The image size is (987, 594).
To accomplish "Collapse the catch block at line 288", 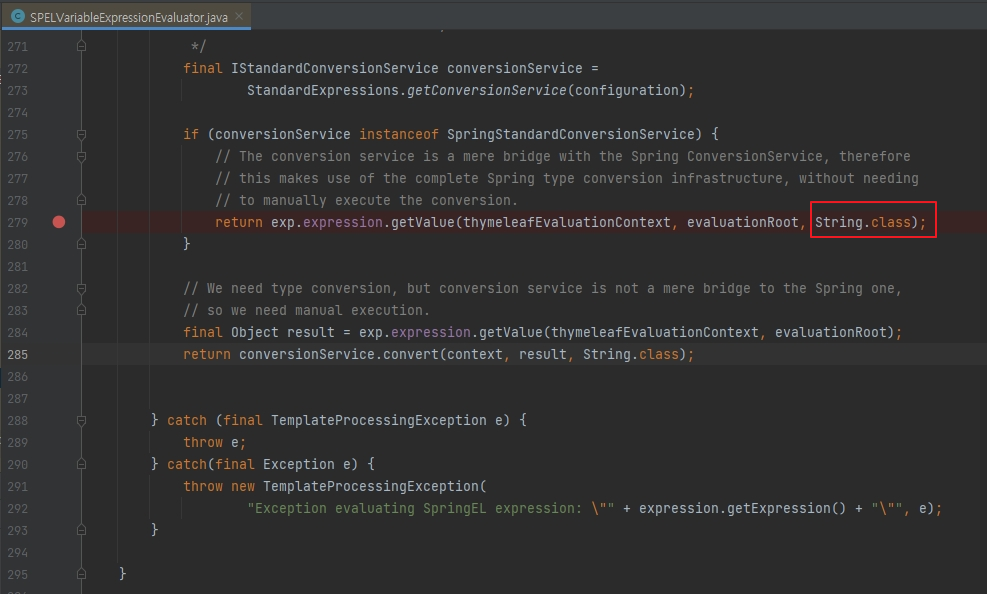I will click(81, 420).
